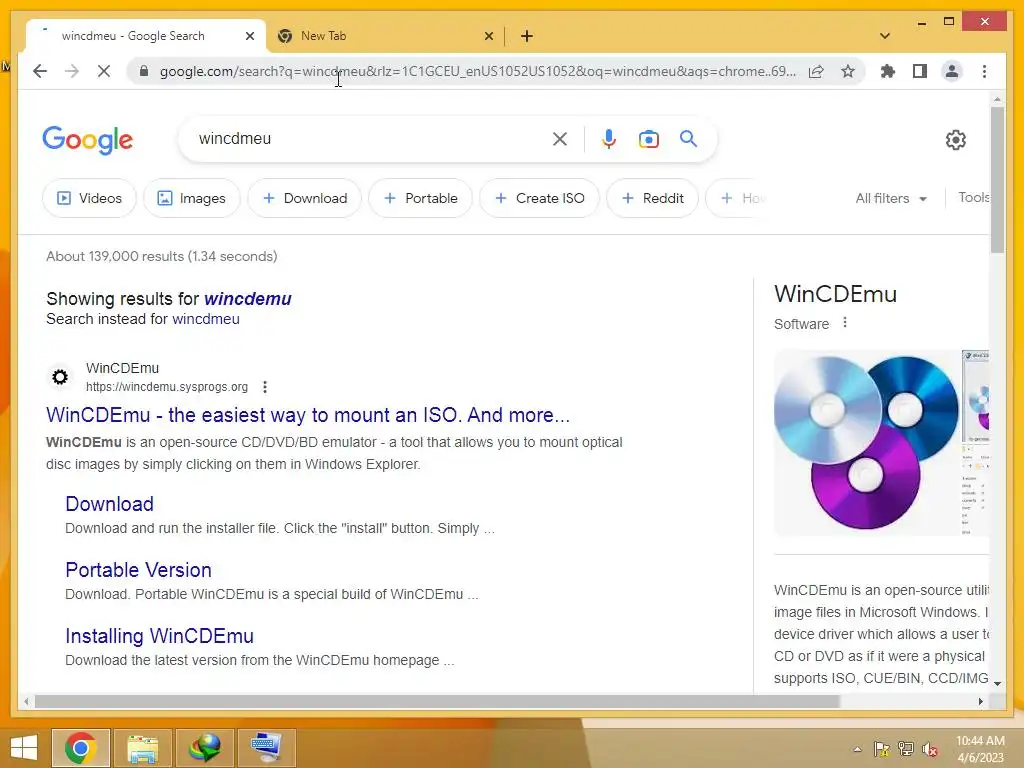
Task: Toggle Chrome side panel
Action: (x=920, y=71)
